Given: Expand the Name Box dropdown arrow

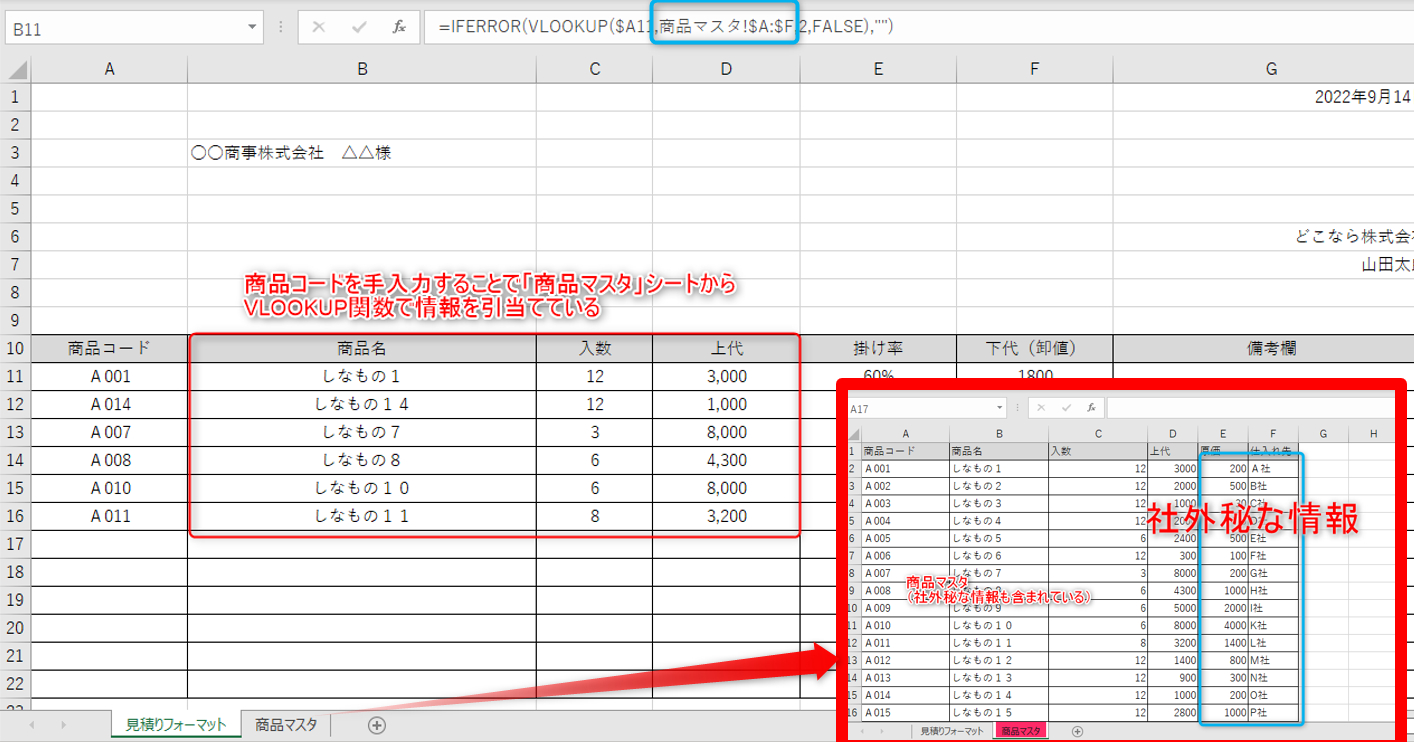Looking at the screenshot, I should [x=252, y=27].
